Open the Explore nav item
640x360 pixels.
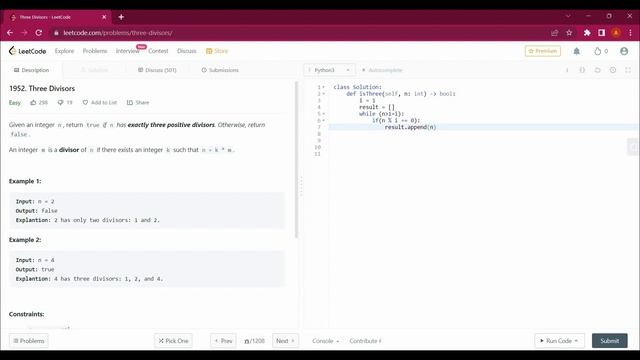coord(64,51)
